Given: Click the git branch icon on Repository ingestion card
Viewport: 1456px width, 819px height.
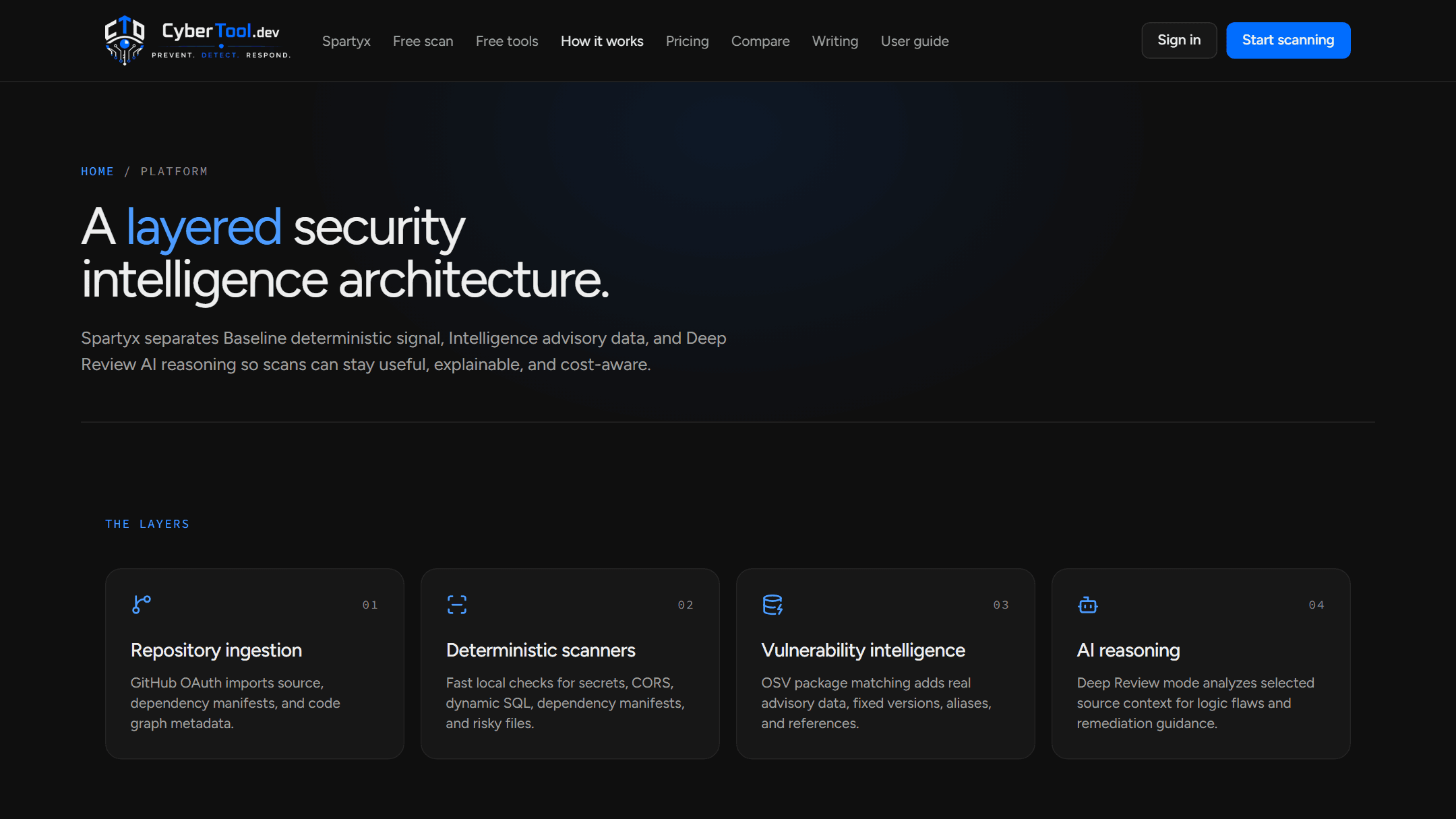Looking at the screenshot, I should click(x=142, y=605).
